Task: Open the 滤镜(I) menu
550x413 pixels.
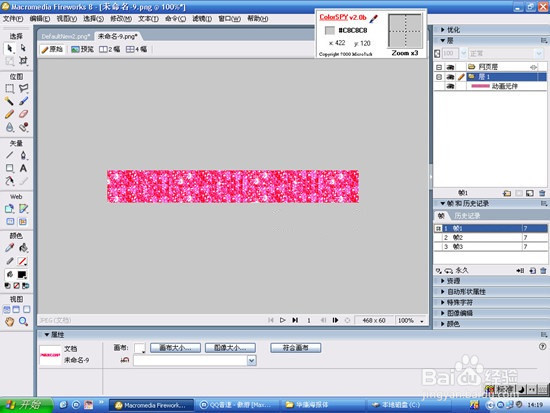Action: click(202, 19)
